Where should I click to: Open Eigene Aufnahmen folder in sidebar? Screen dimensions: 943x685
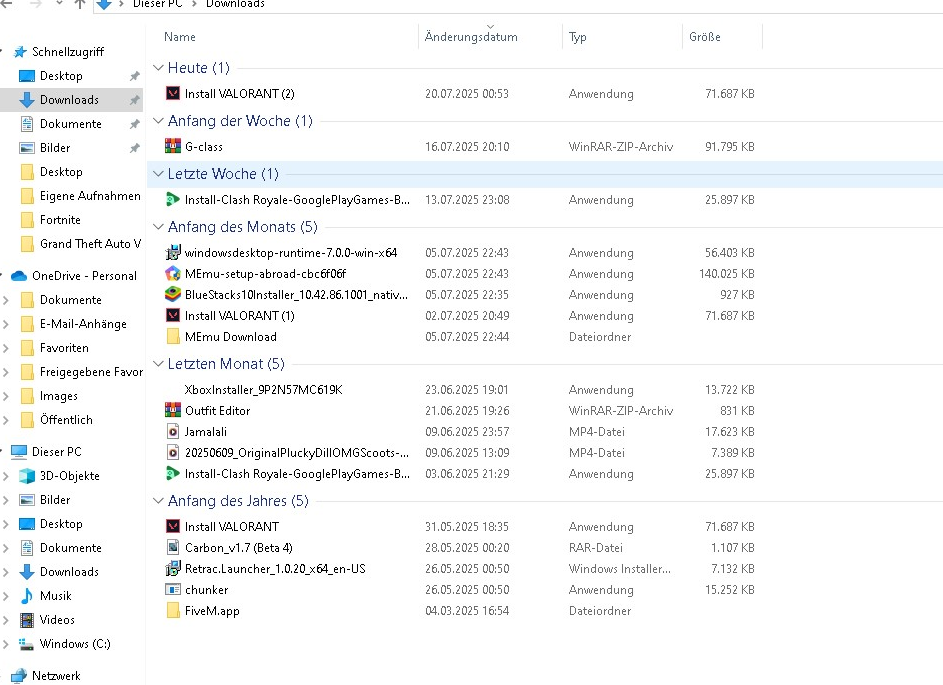90,195
